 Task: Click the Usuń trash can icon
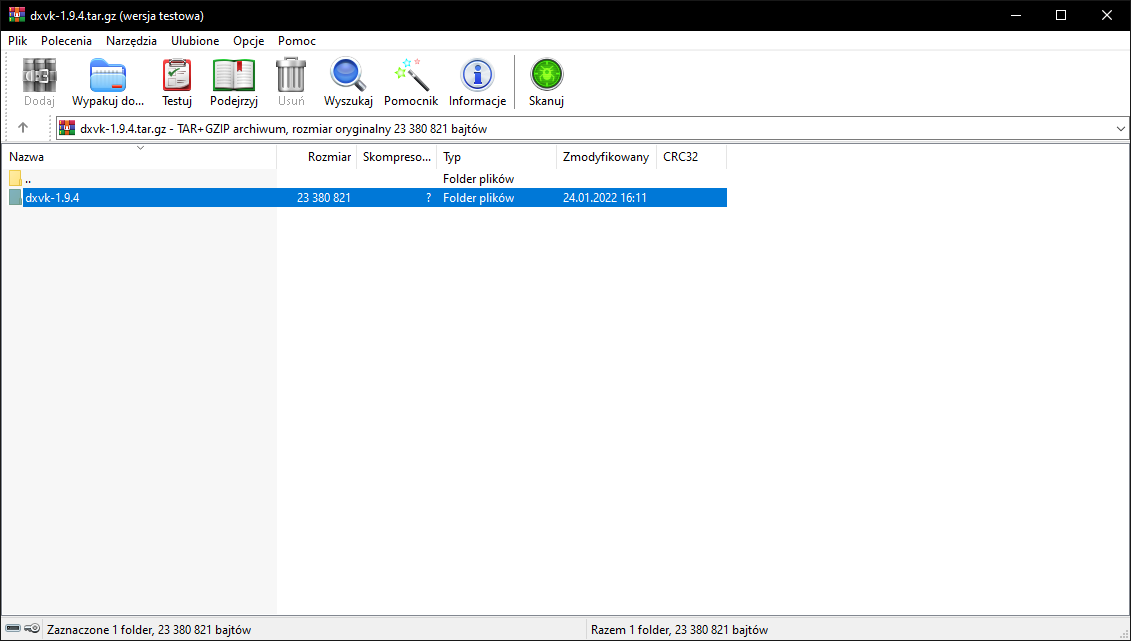click(291, 75)
